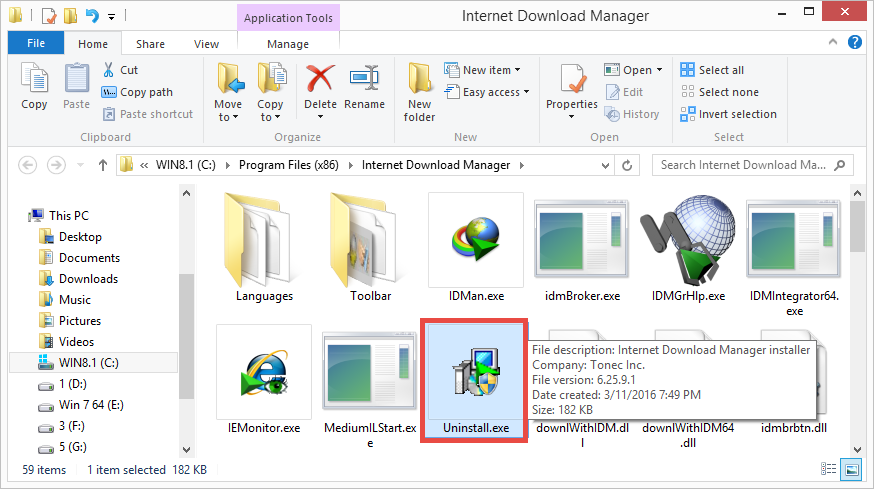
Task: Open the New item dropdown
Action: [482, 70]
